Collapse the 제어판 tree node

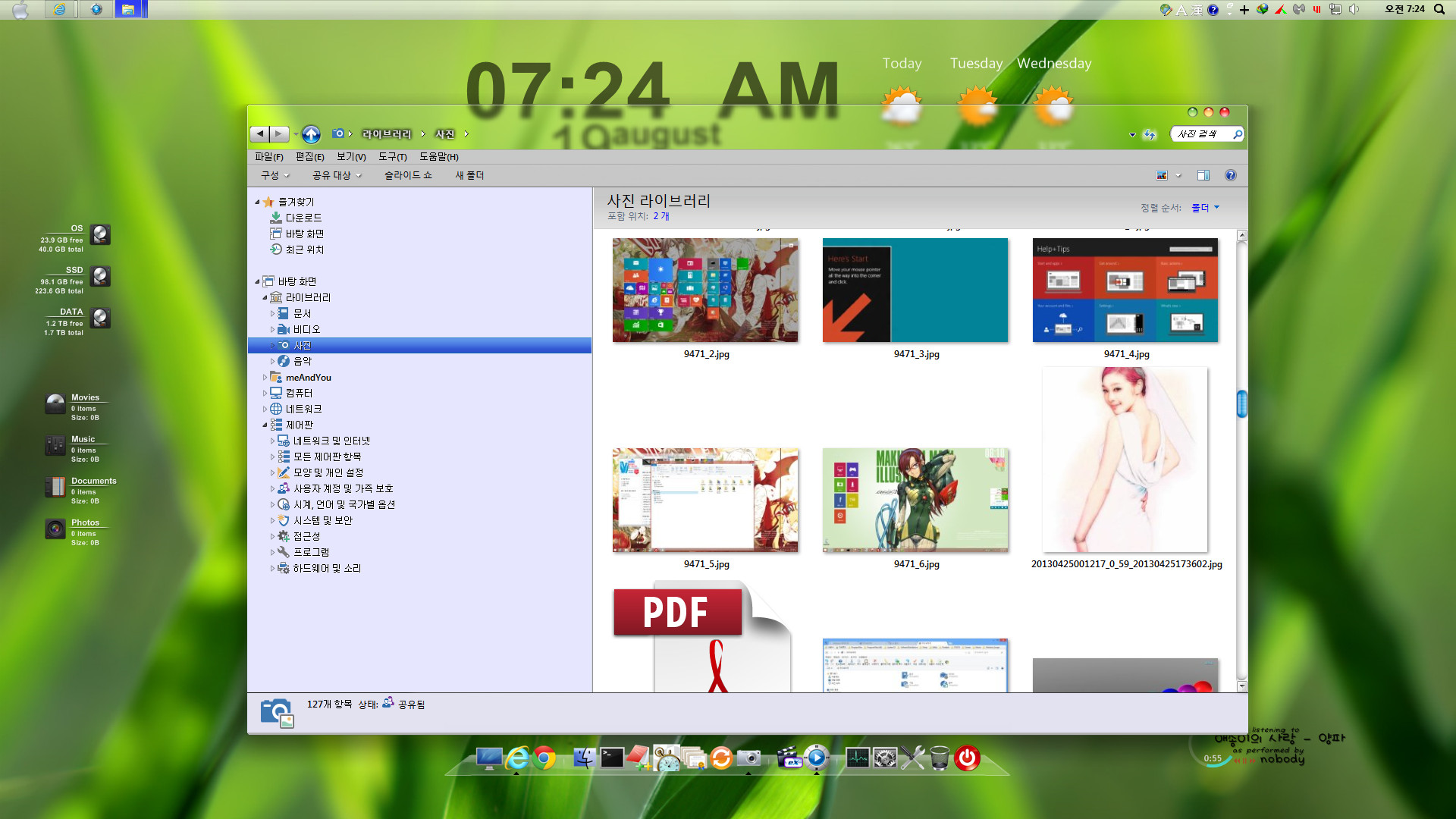[265, 425]
